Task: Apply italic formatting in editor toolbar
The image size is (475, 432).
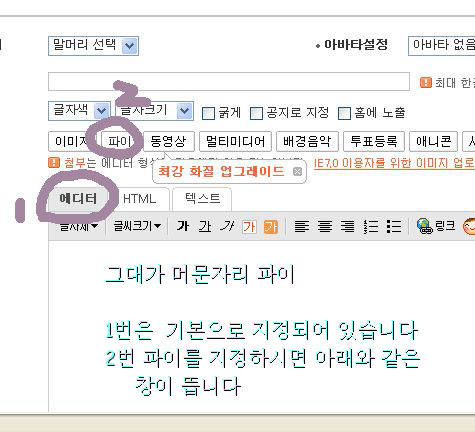Action: coord(227,227)
